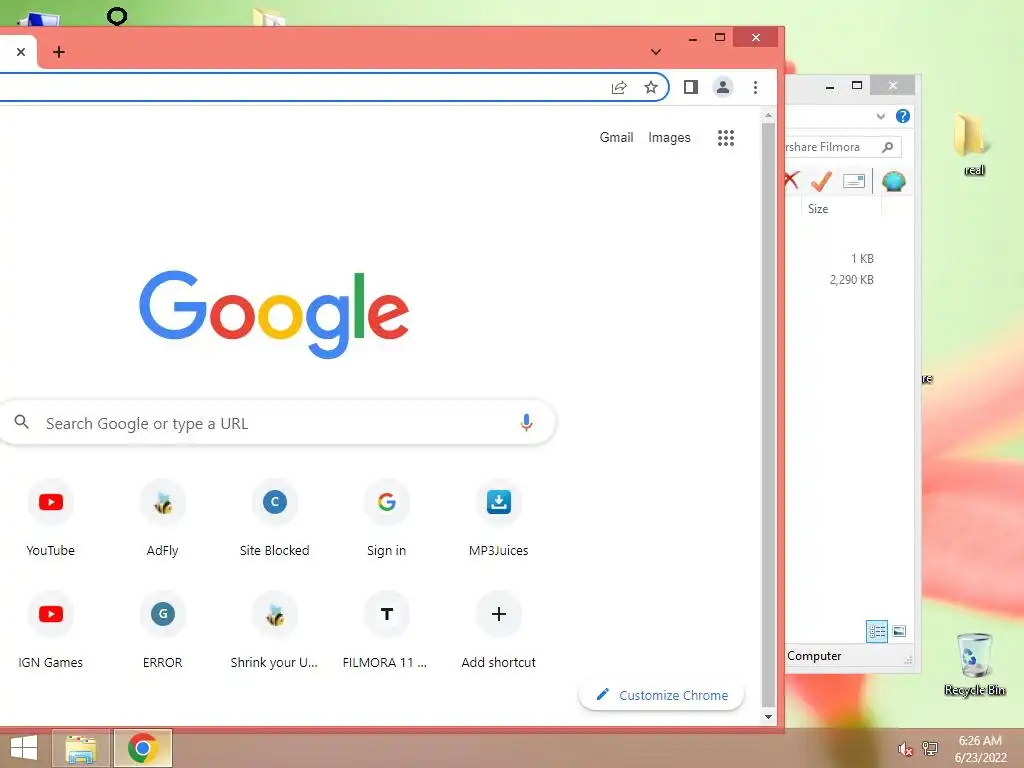
Task: Click the blue shell icon in Explorer toolbar
Action: click(x=893, y=181)
